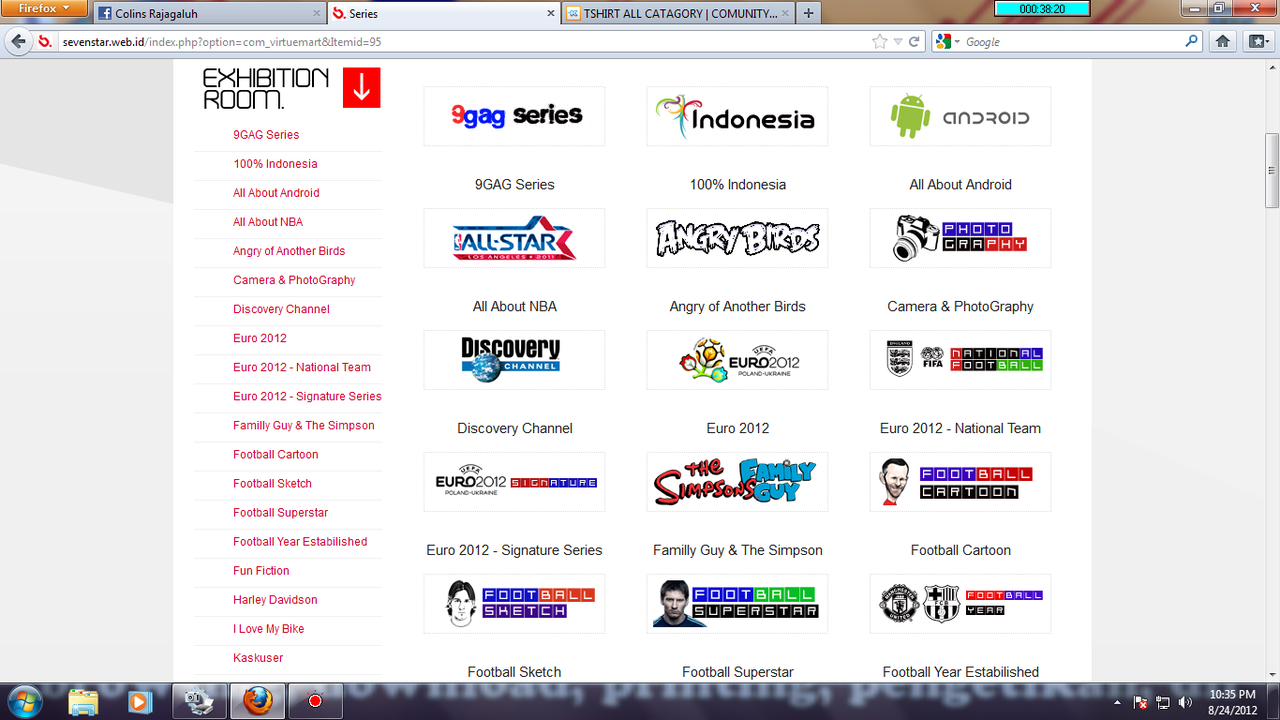Viewport: 1280px width, 720px height.
Task: Open the Android logo thumbnail
Action: (x=960, y=116)
